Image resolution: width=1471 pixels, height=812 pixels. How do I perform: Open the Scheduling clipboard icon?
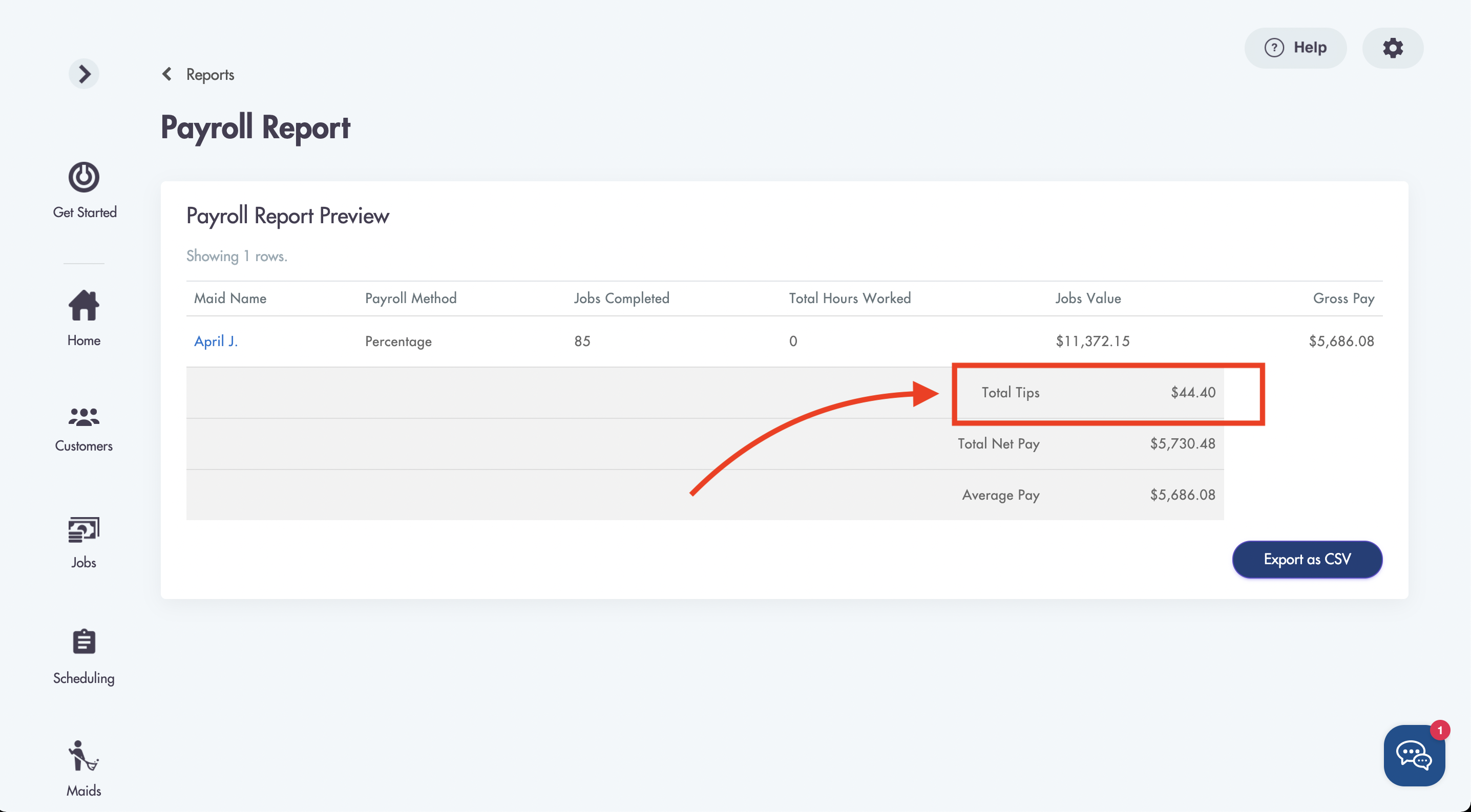[84, 642]
